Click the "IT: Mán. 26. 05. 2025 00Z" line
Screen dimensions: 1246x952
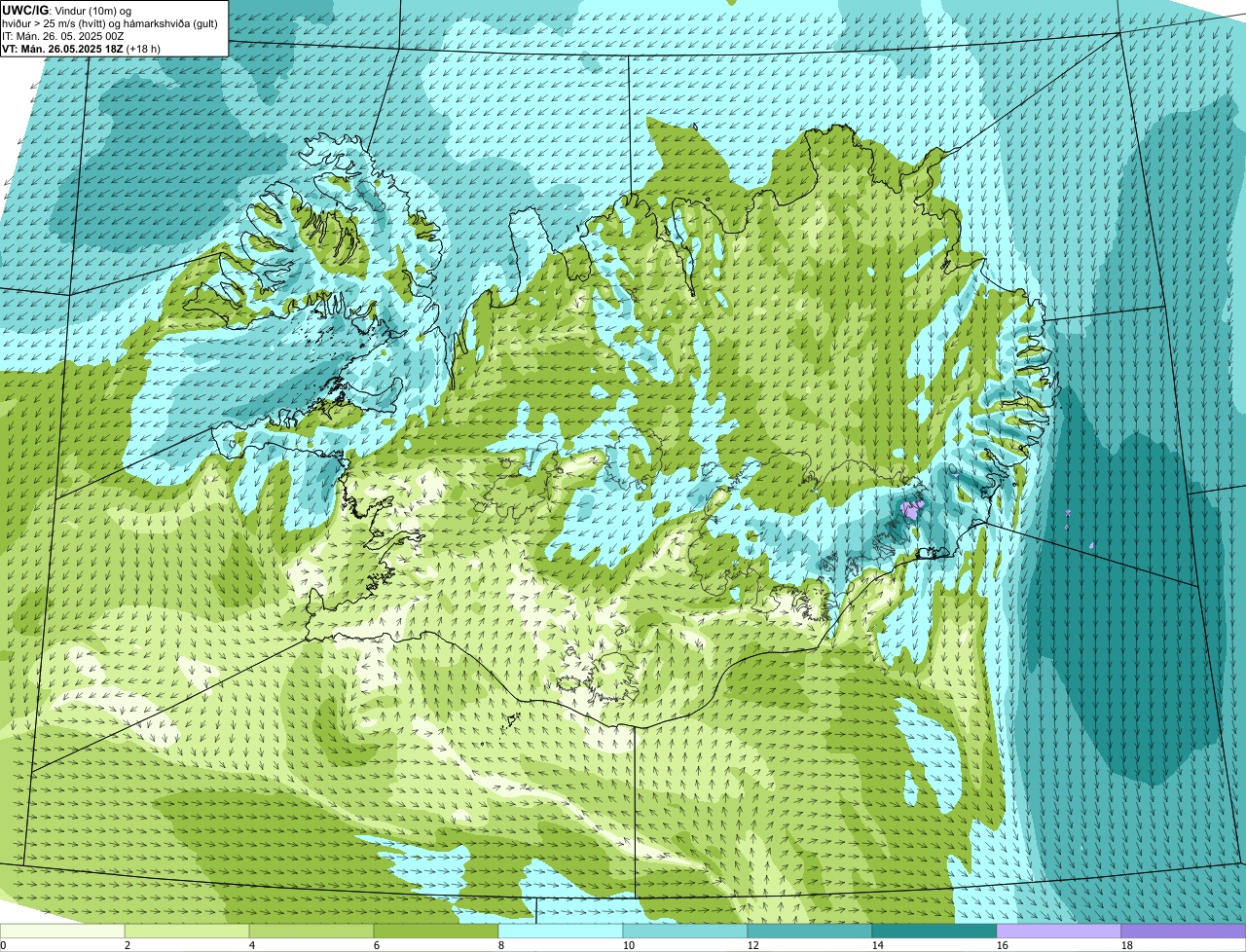point(63,35)
